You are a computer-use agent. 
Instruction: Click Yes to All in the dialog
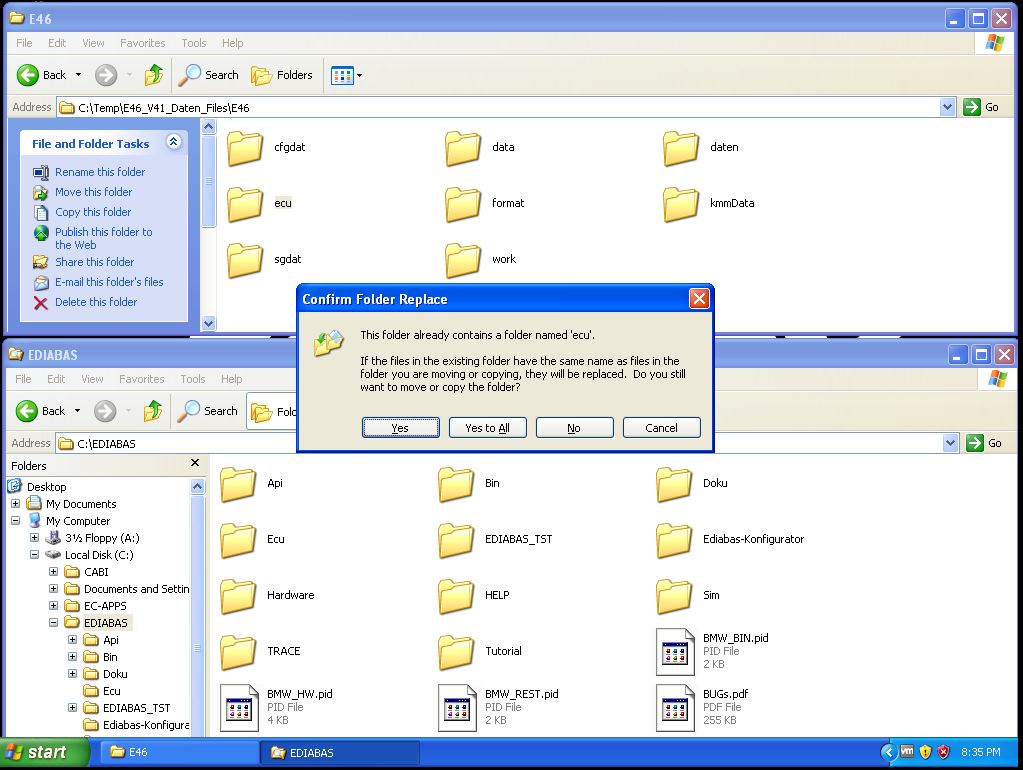(x=487, y=428)
